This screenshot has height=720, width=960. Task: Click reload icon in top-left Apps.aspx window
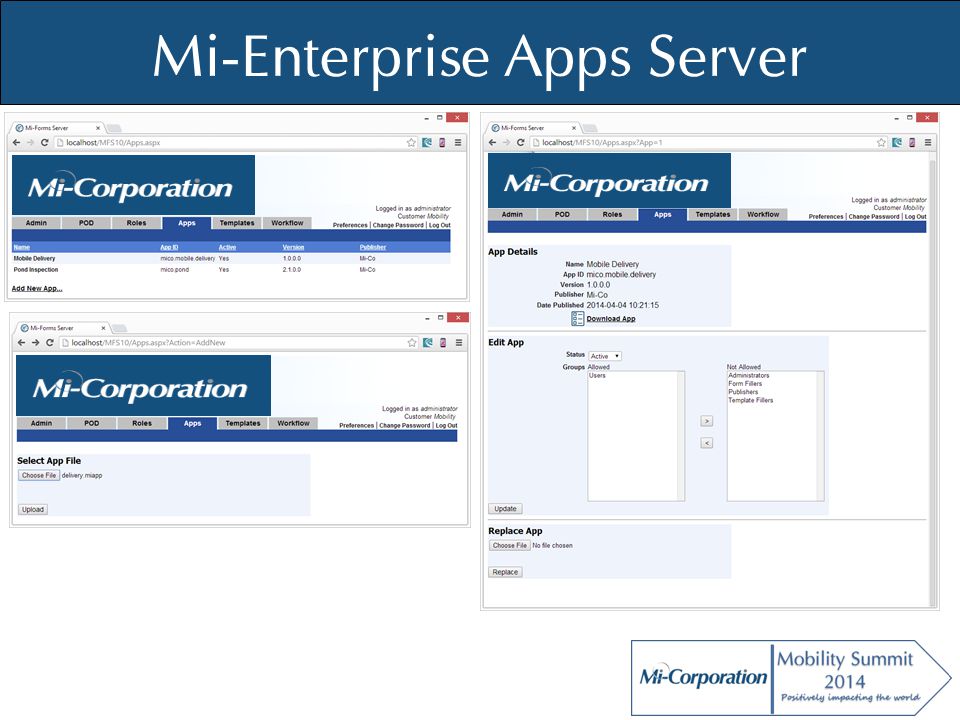44,143
